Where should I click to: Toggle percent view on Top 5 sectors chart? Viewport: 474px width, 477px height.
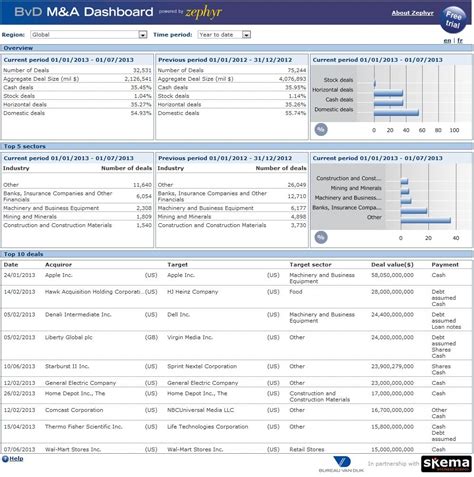click(x=321, y=237)
